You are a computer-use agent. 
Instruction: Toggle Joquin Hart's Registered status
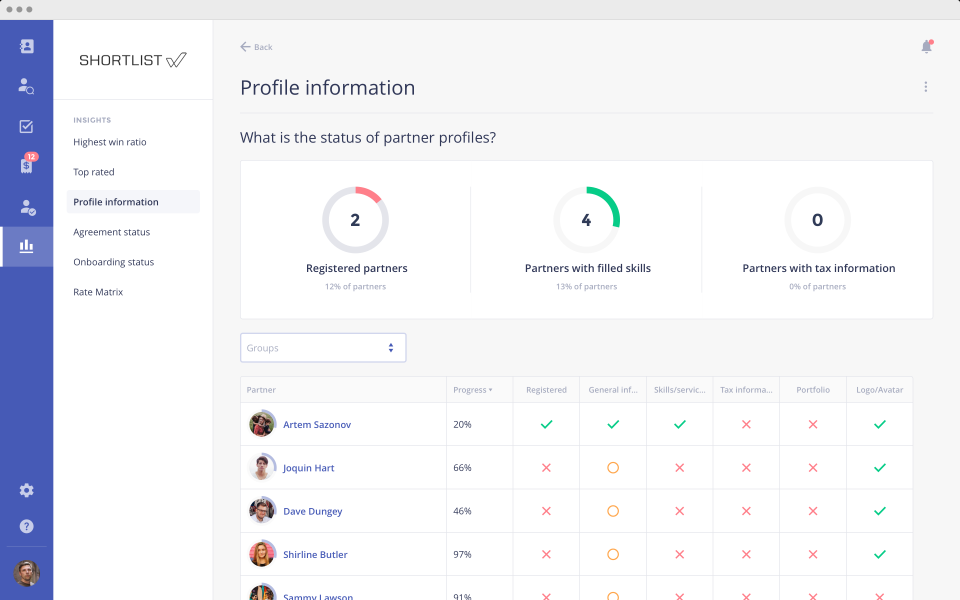(x=546, y=467)
